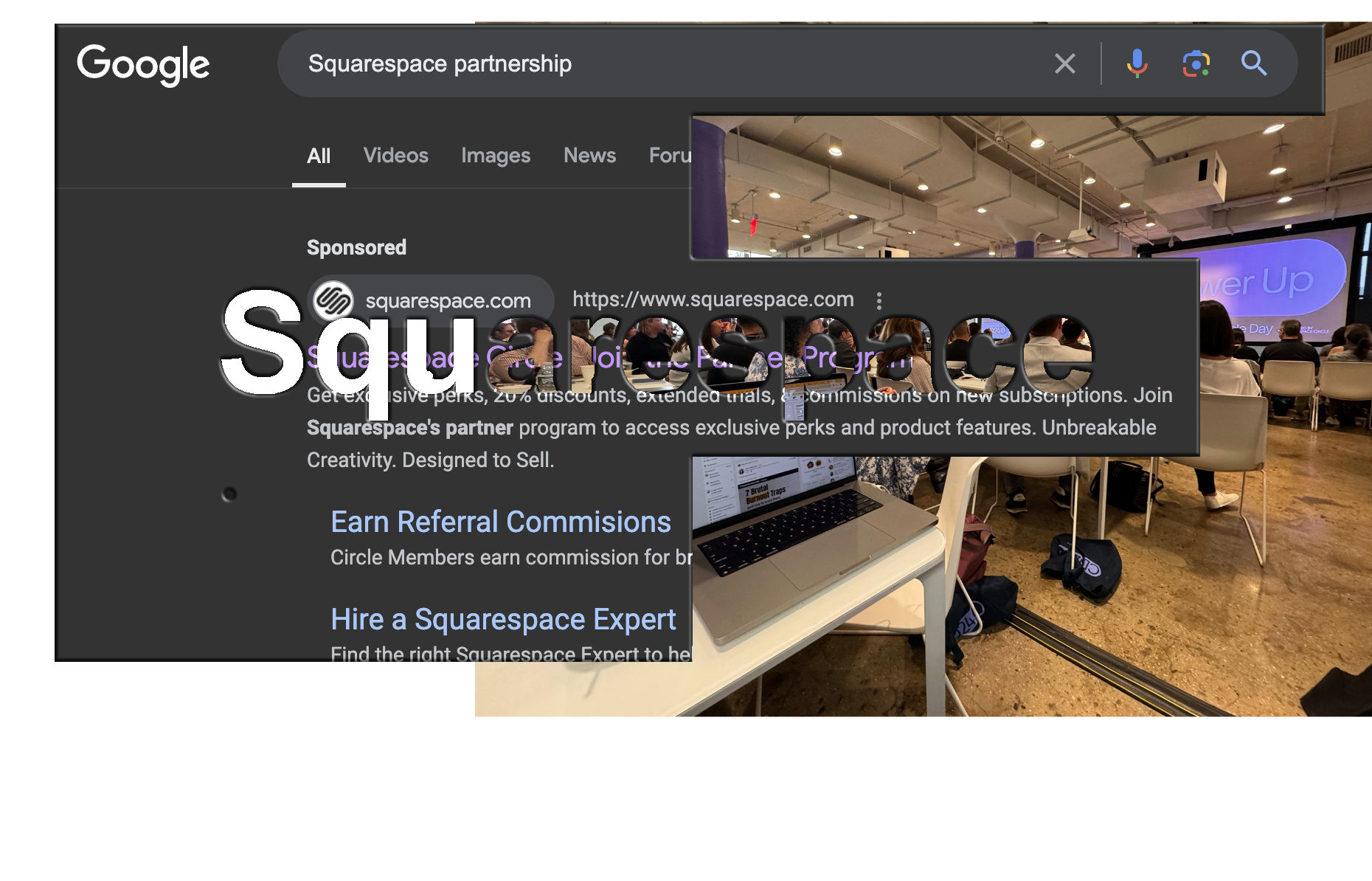Screen dimensions: 1372x881
Task: Click the https://www.squarespace.com URL text
Action: (x=713, y=299)
